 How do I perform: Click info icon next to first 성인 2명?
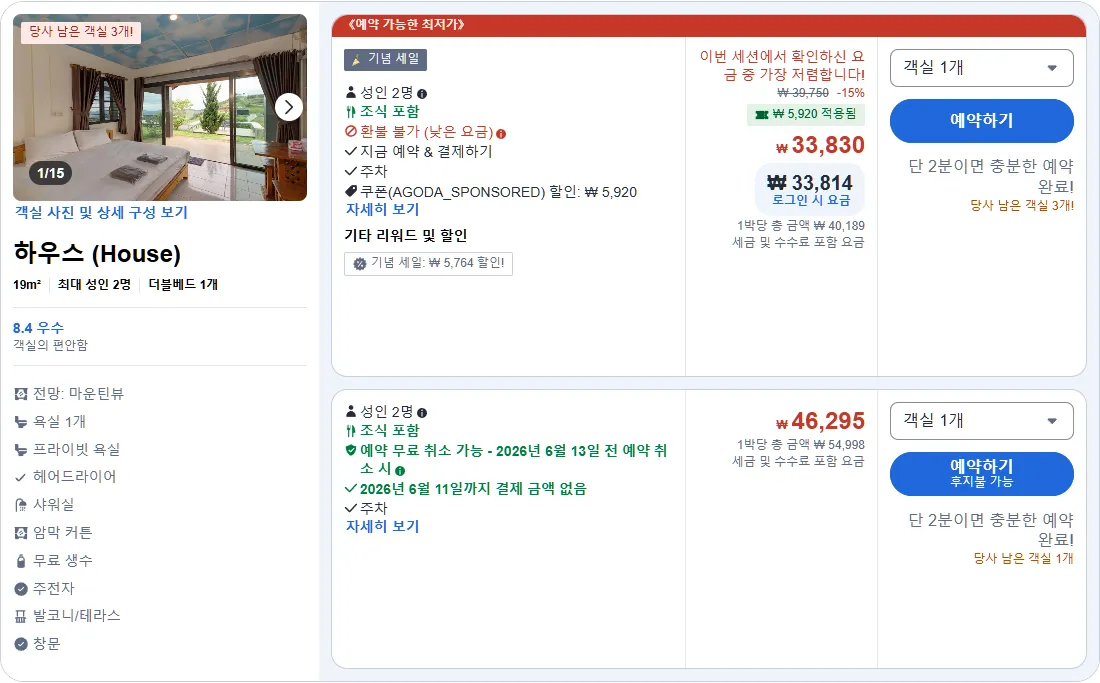422,94
